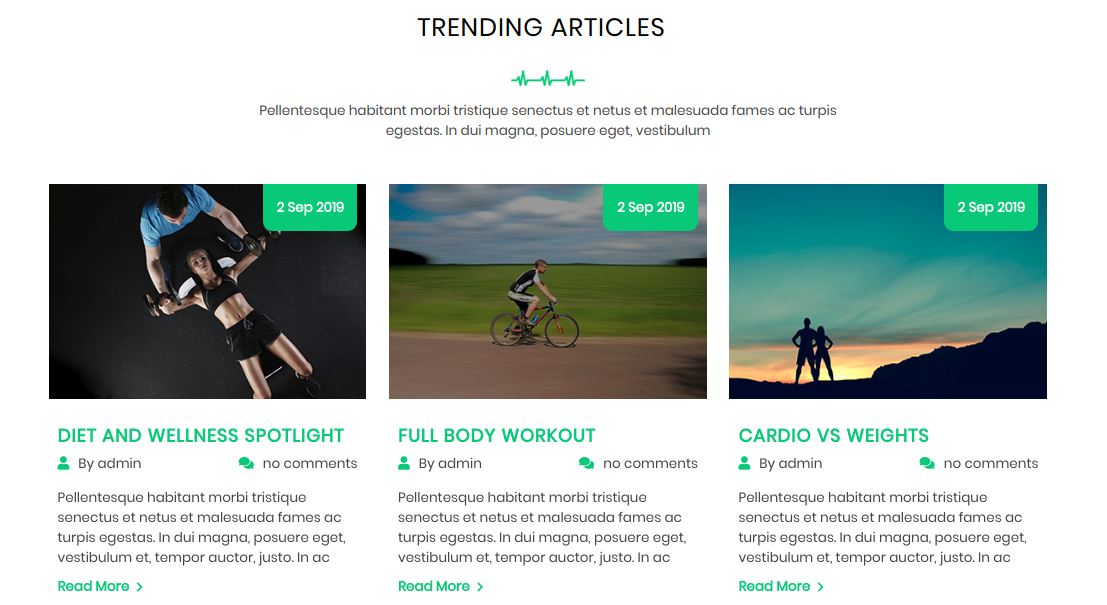Viewport: 1107px width, 605px height.
Task: Open the Cardio vs Weights article title
Action: (833, 436)
